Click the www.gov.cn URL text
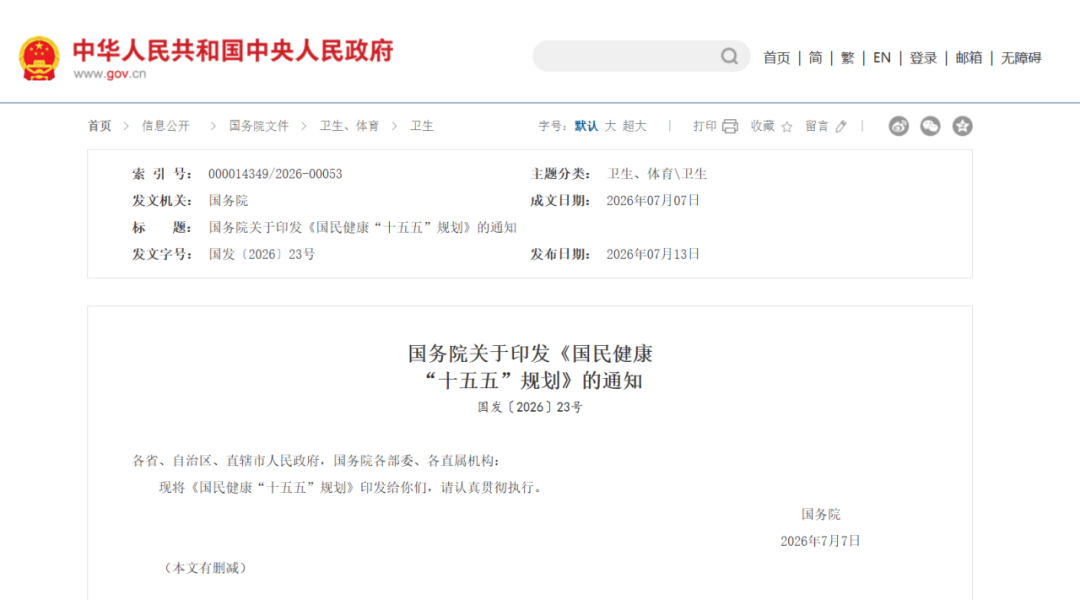 [x=110, y=74]
